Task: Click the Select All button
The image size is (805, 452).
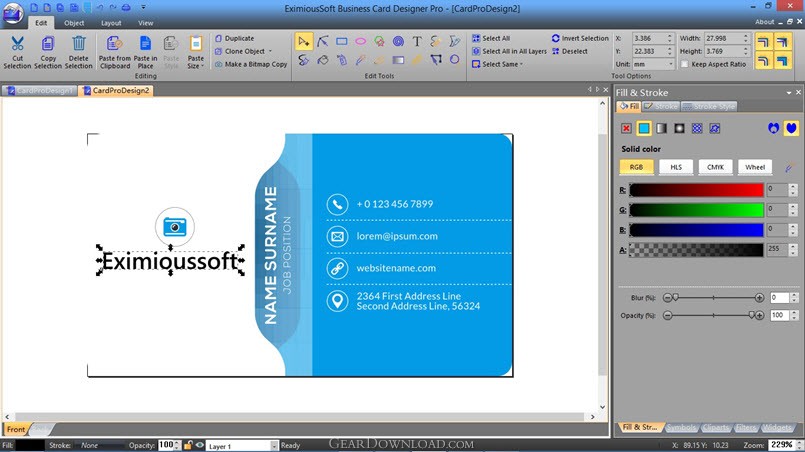Action: (491, 38)
